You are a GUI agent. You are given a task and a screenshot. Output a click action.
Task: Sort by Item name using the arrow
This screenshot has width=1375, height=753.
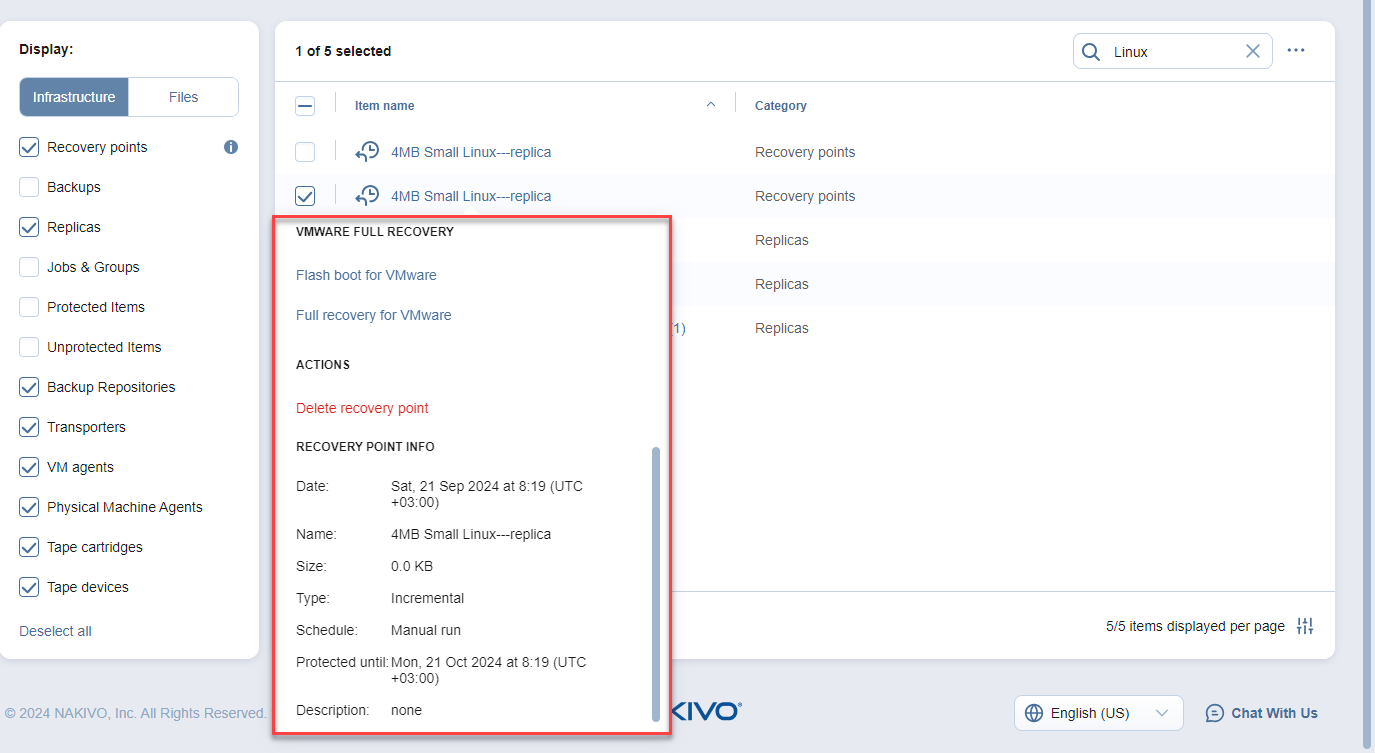tap(711, 105)
